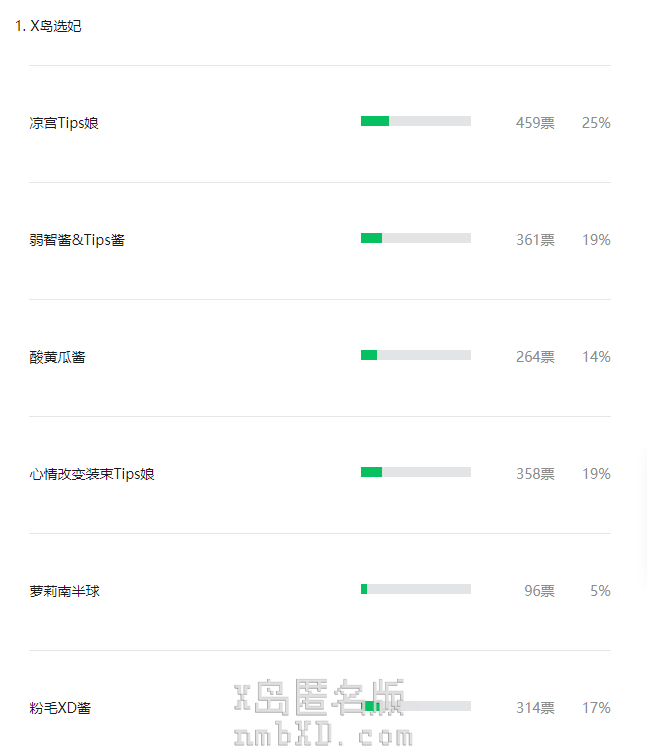Screen dimensions: 647x751
Task: Select the 粉毛XD酱 option label
Action: pyautogui.click(x=60, y=708)
